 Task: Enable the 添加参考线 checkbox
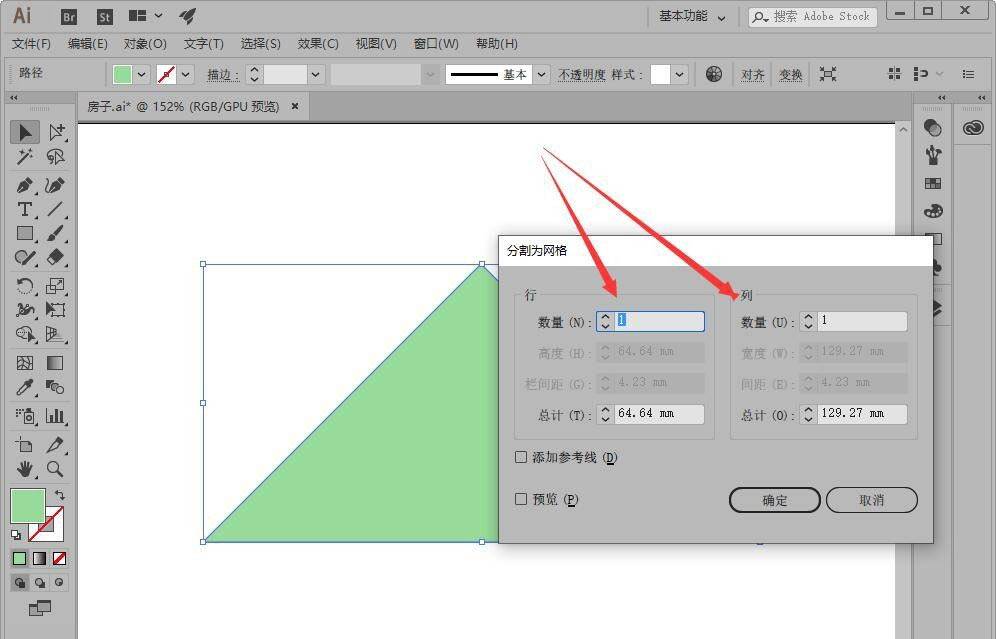[x=521, y=457]
